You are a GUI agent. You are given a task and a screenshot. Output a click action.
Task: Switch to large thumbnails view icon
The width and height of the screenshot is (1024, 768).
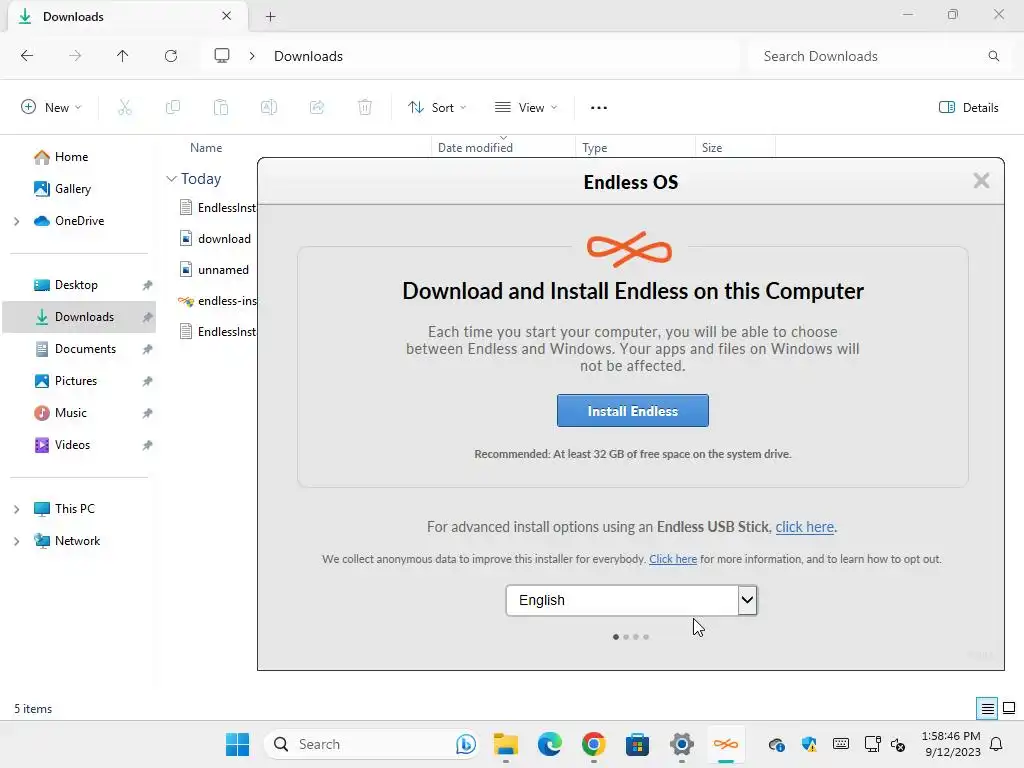pos(1009,708)
